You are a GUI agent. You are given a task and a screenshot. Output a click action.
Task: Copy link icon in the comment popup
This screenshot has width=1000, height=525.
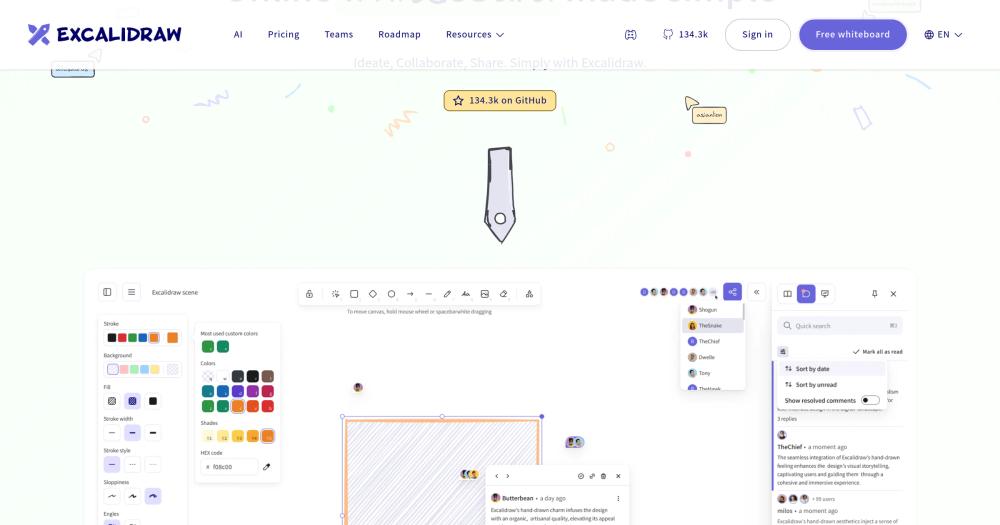click(592, 476)
